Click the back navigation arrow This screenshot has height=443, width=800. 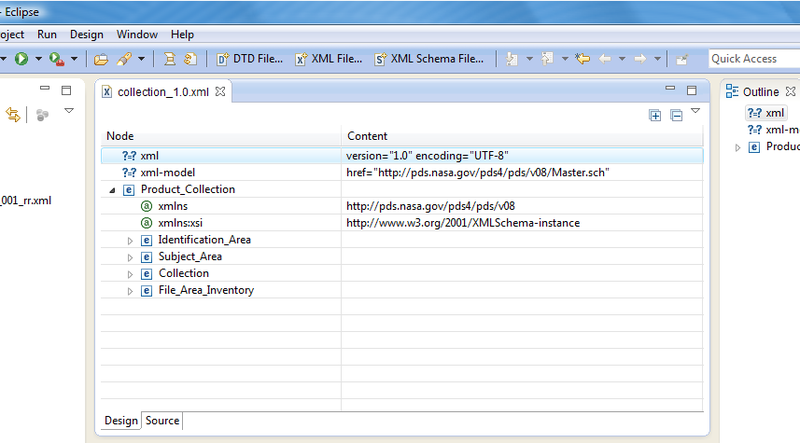point(605,59)
